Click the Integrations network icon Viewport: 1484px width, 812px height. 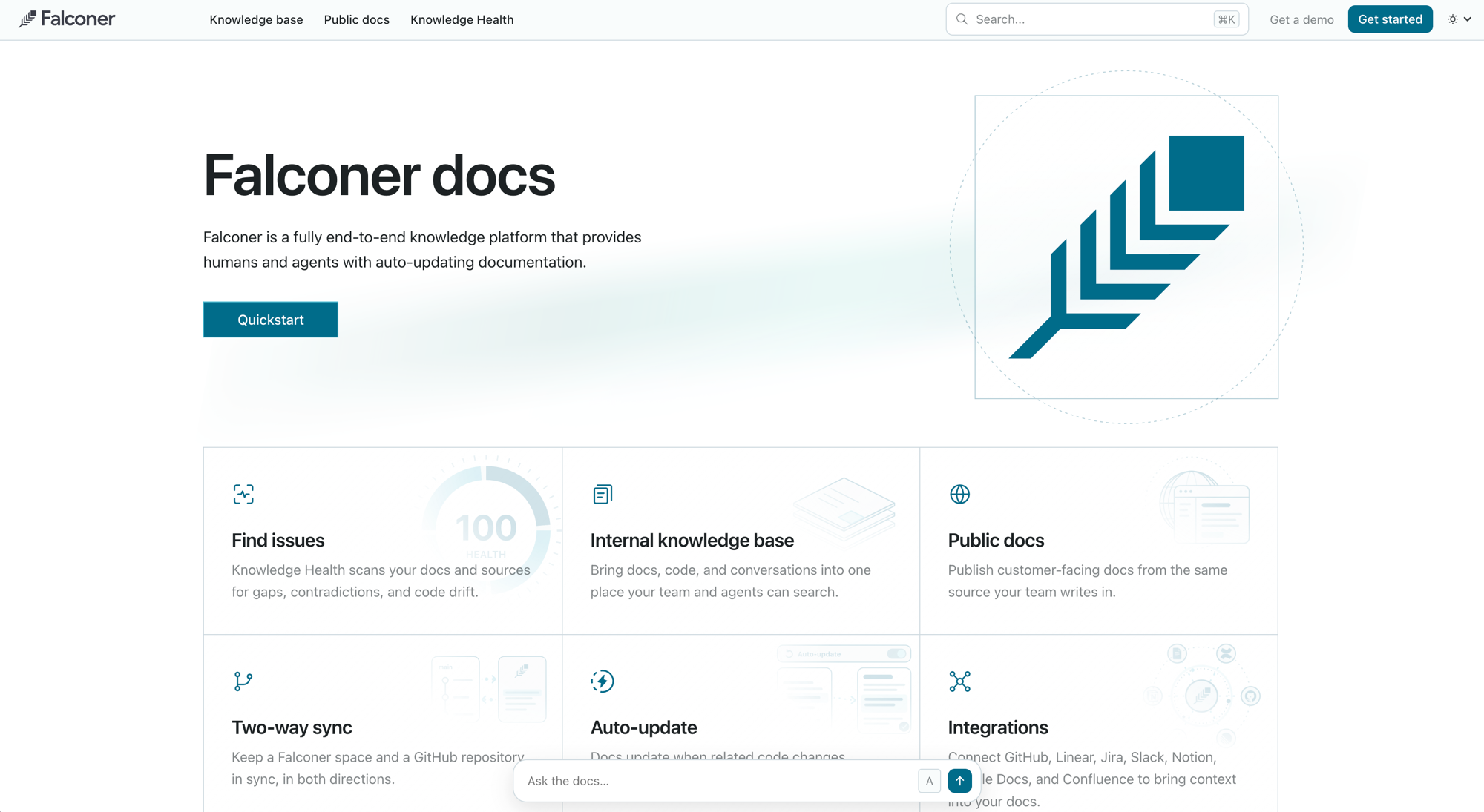tap(959, 681)
